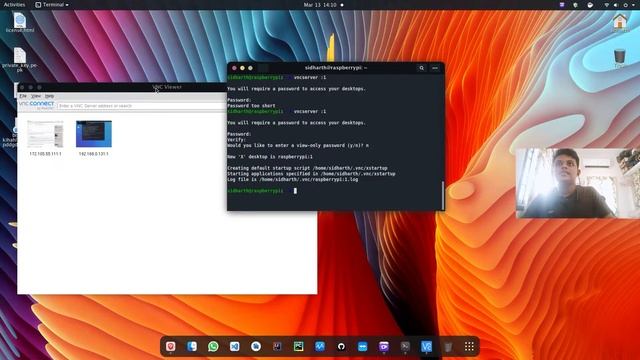Viewport: 640px width, 360px height.
Task: Open WhatsApp from the dock
Action: [213, 347]
